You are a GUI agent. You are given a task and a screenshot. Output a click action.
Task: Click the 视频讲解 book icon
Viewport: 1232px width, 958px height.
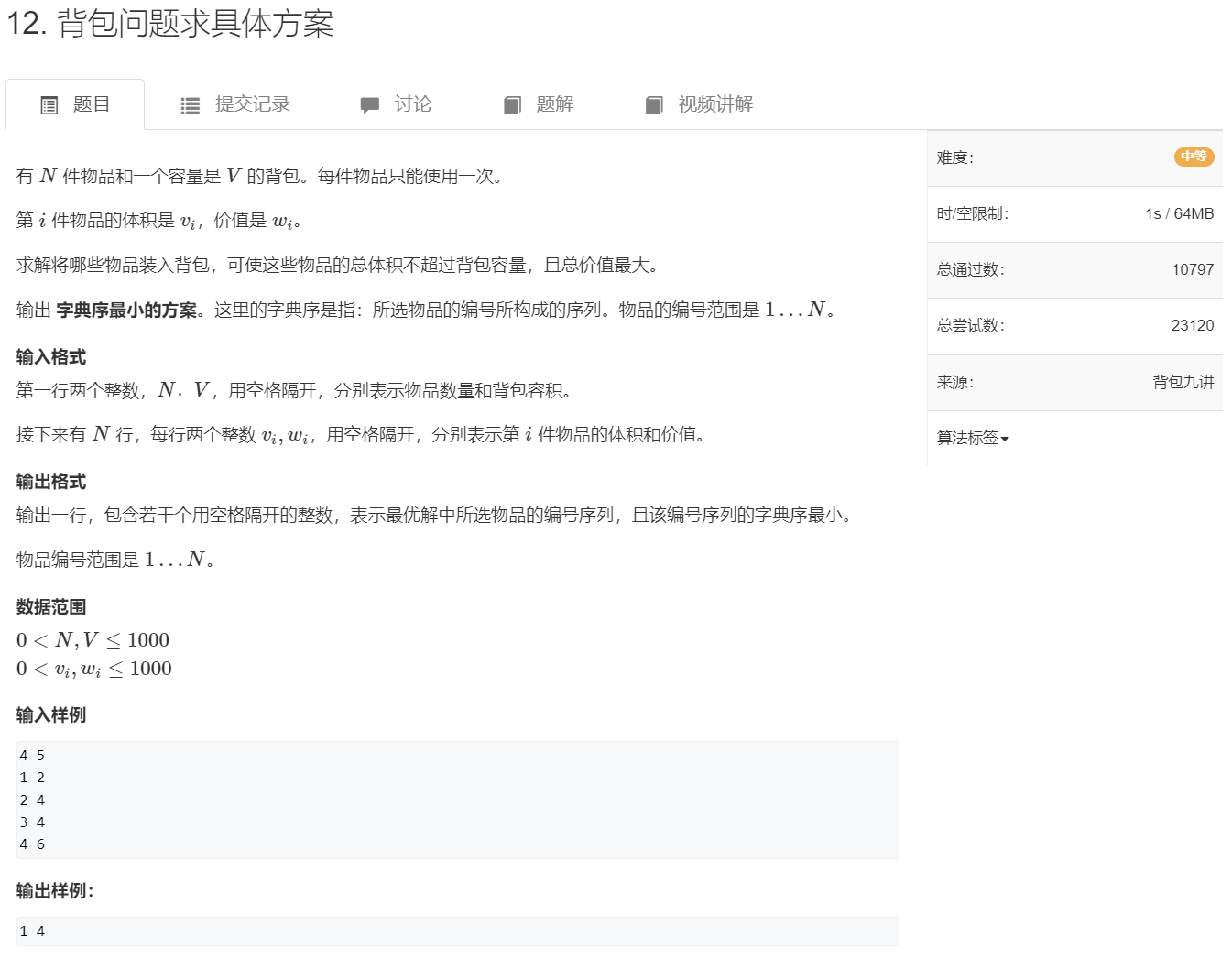[654, 105]
